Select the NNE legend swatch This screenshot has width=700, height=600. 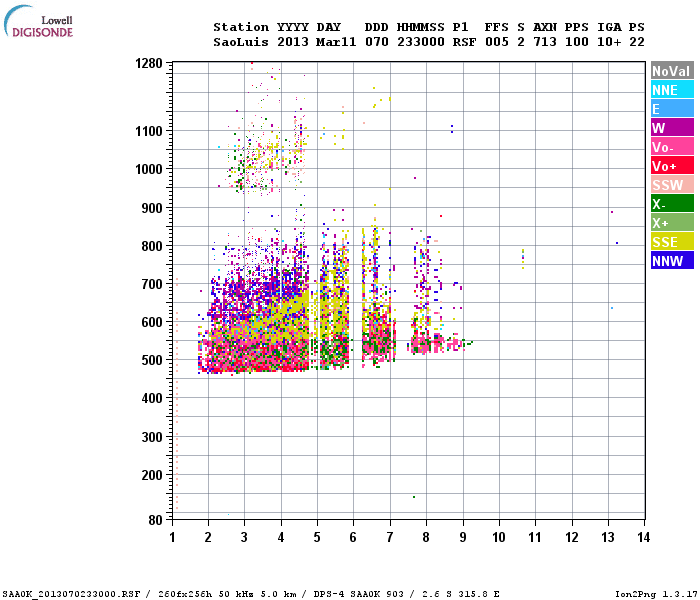click(672, 90)
